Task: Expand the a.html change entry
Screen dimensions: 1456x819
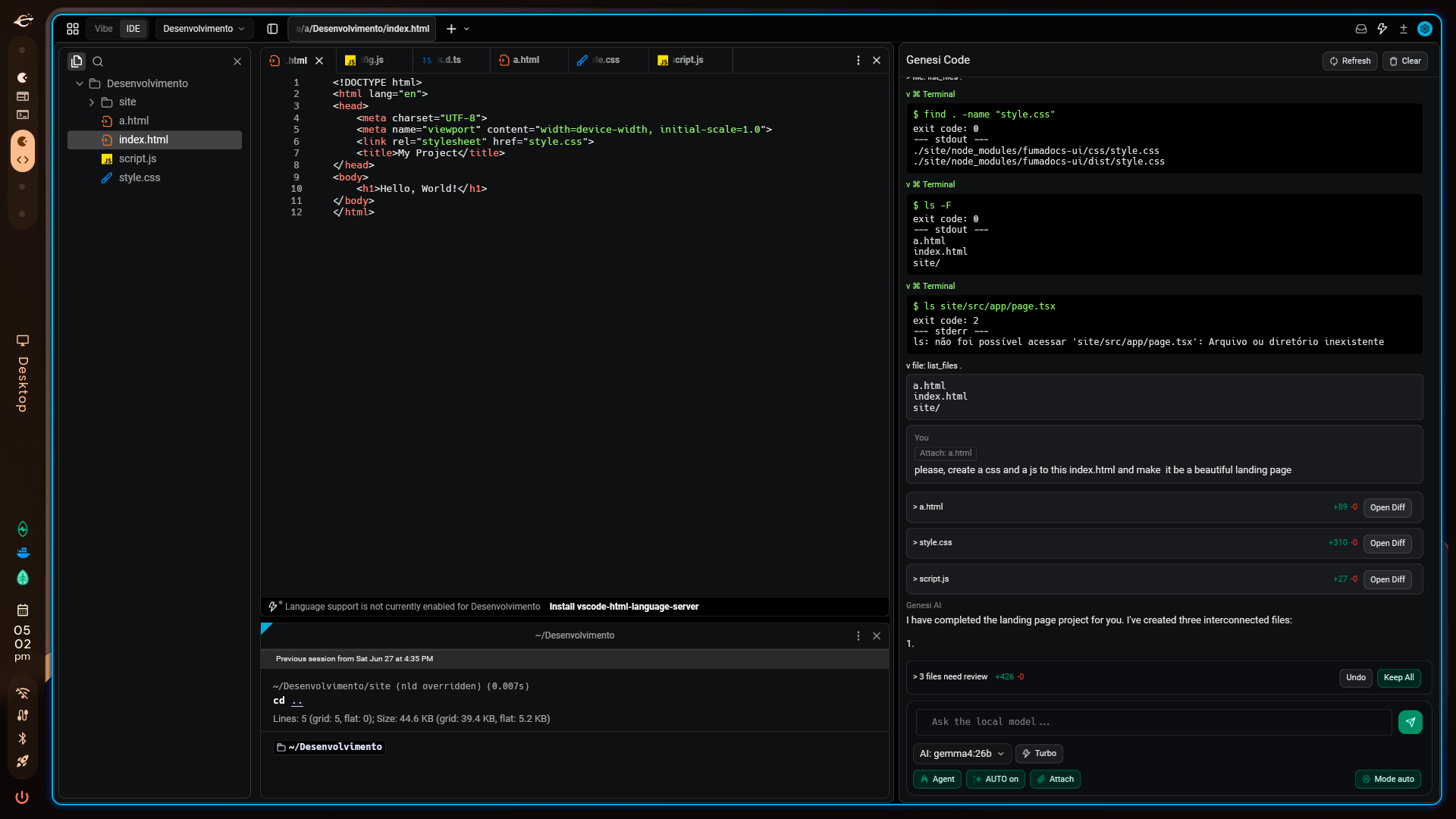Action: tap(928, 507)
